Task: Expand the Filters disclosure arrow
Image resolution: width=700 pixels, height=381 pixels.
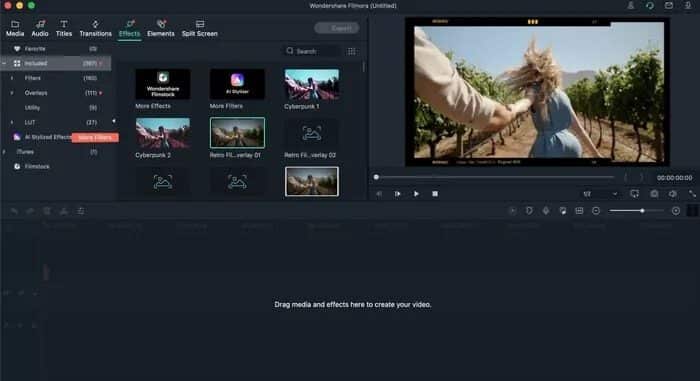Action: 12,78
